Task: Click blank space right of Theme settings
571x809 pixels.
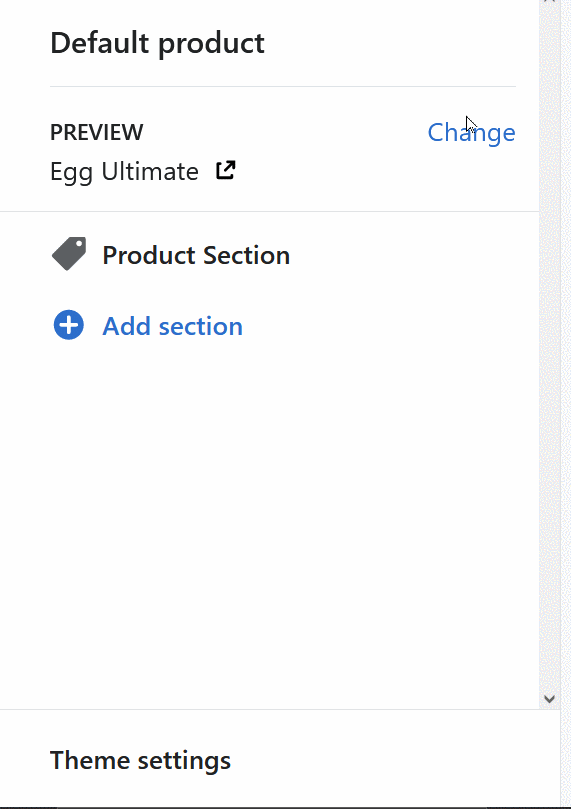Action: click(x=392, y=761)
